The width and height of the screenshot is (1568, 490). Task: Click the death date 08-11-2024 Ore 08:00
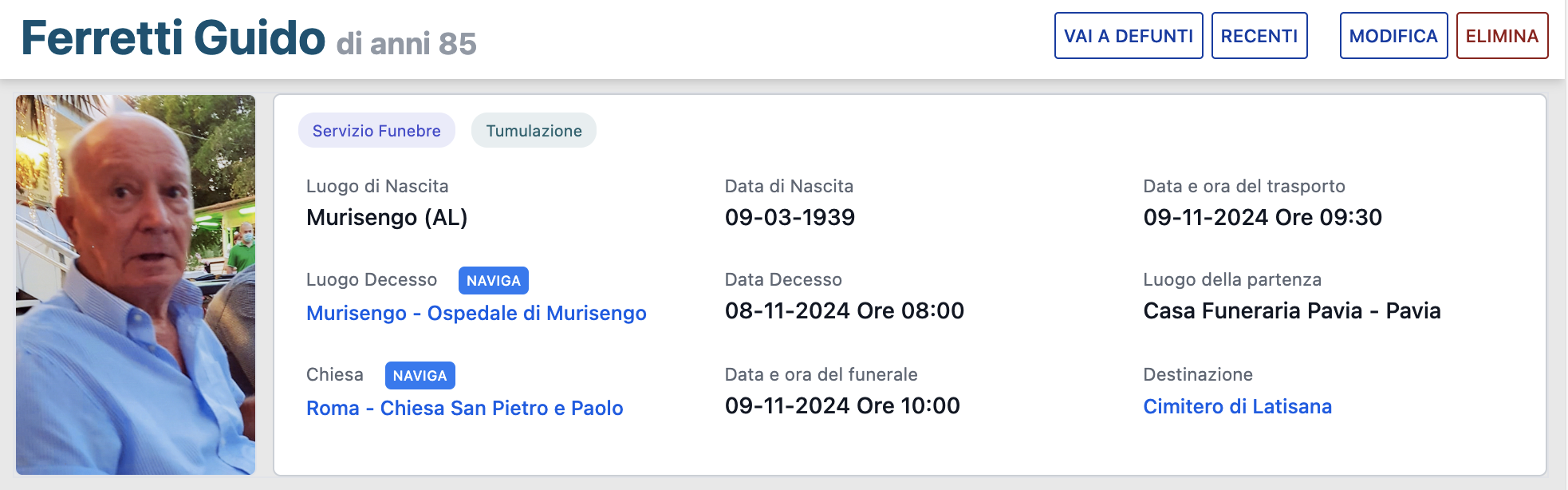click(x=844, y=311)
